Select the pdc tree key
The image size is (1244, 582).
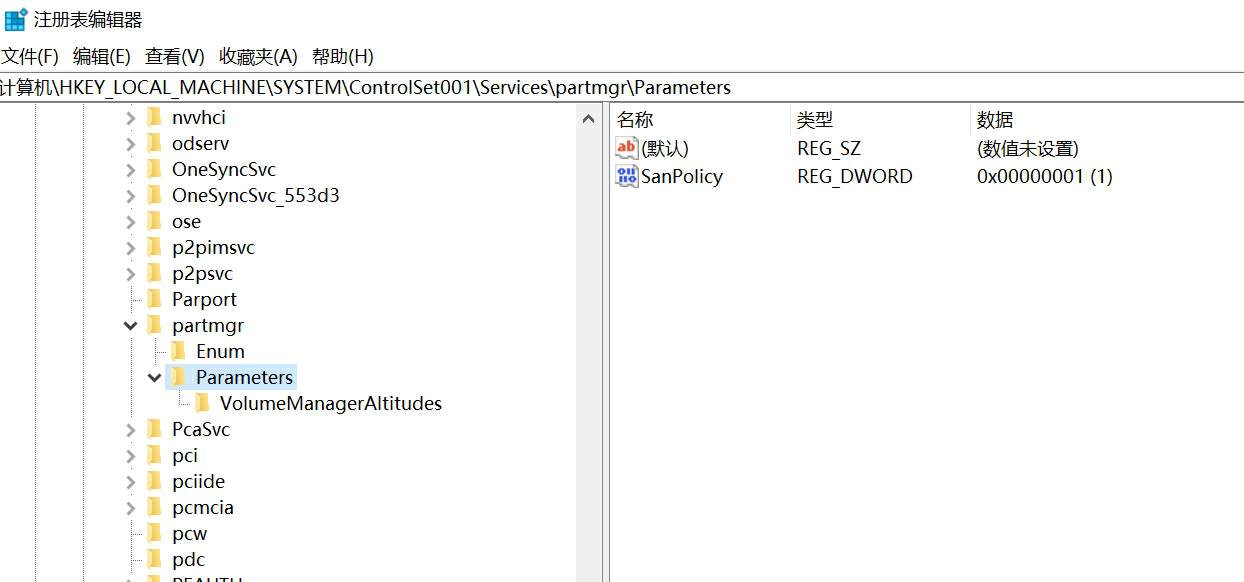pyautogui.click(x=188, y=560)
